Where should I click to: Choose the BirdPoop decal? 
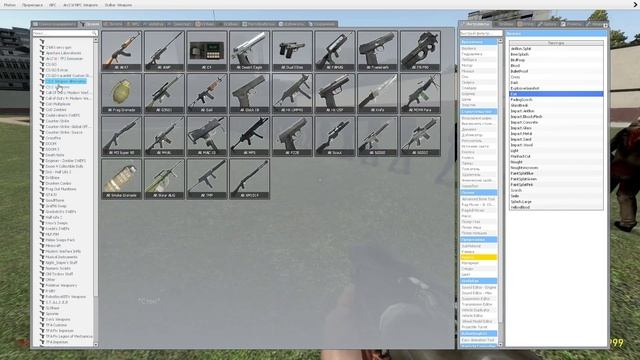556,60
